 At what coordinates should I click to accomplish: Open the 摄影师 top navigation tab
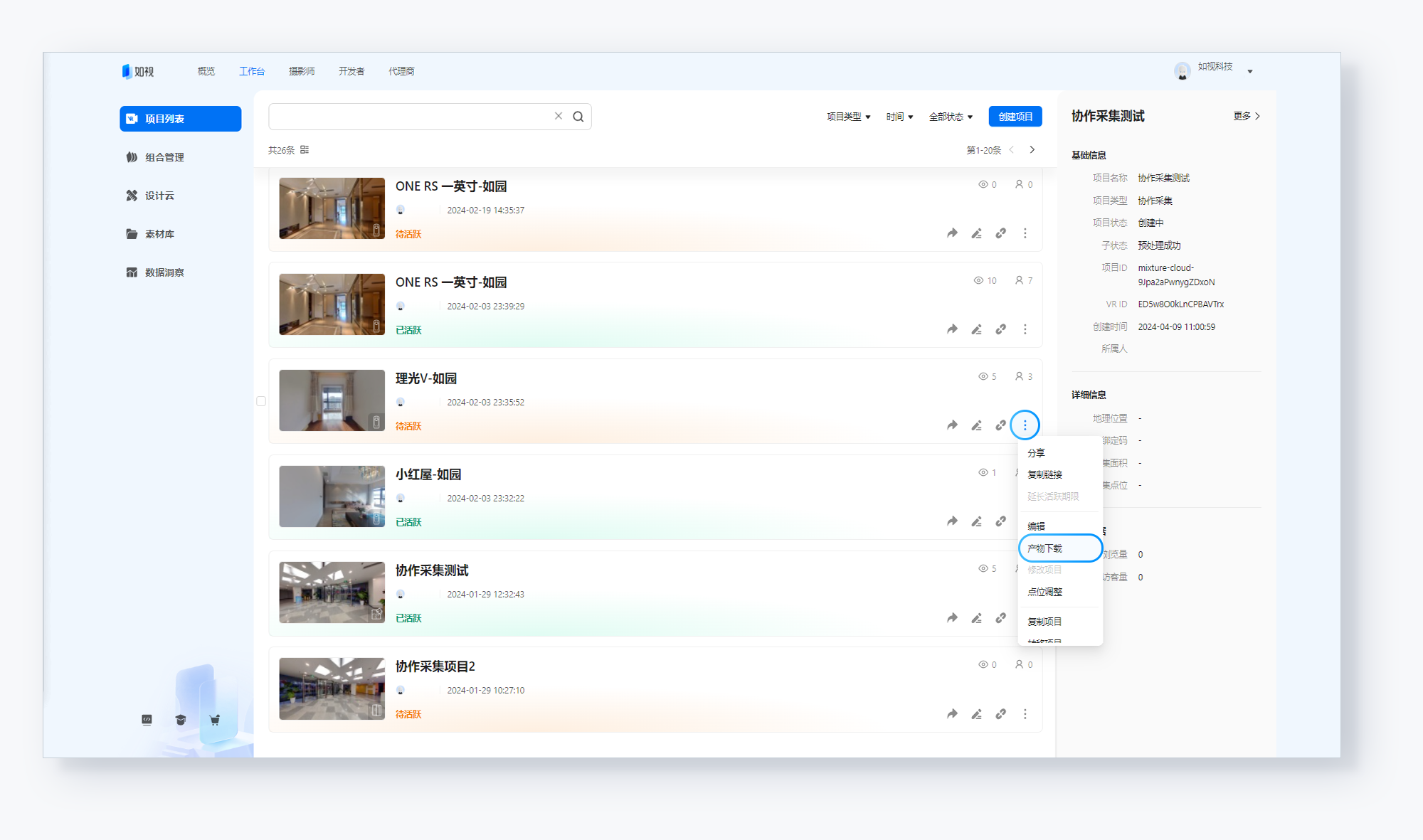(302, 71)
